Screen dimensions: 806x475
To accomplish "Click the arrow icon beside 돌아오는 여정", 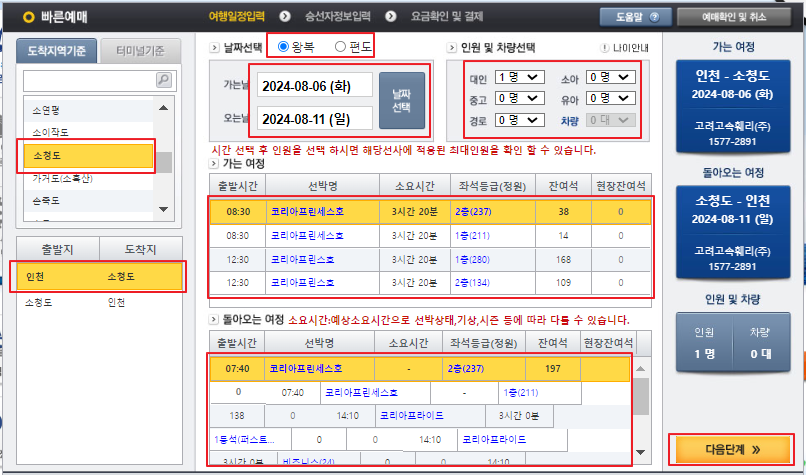I will coord(214,320).
